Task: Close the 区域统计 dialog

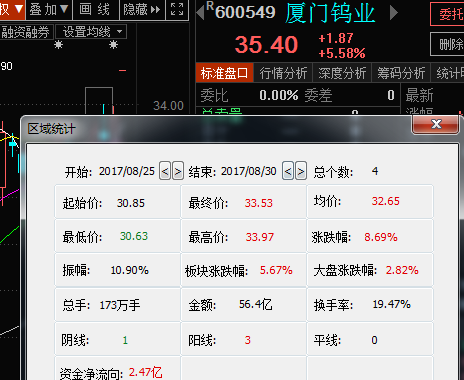Action: coord(436,124)
